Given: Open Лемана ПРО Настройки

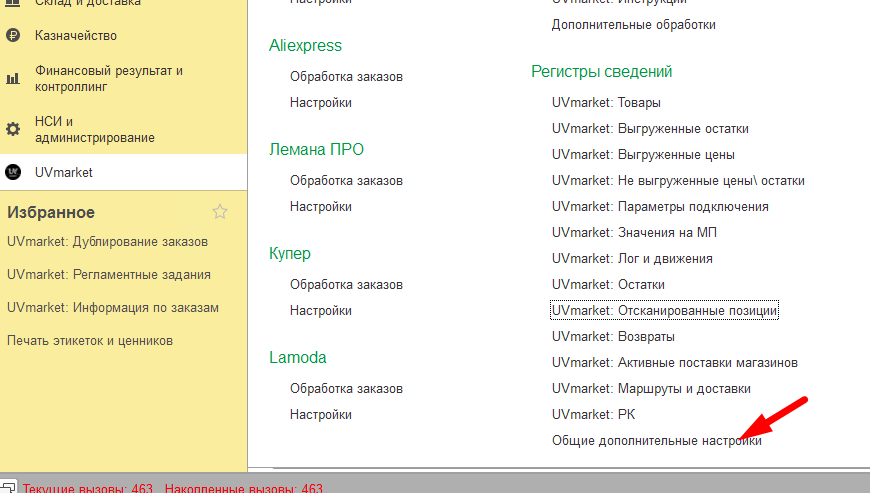Looking at the screenshot, I should [321, 207].
